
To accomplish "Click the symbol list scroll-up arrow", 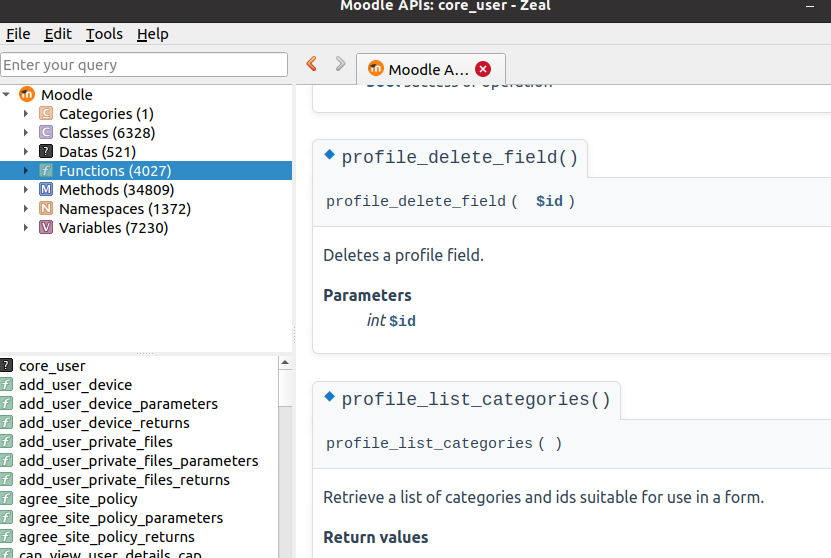I will tap(285, 362).
